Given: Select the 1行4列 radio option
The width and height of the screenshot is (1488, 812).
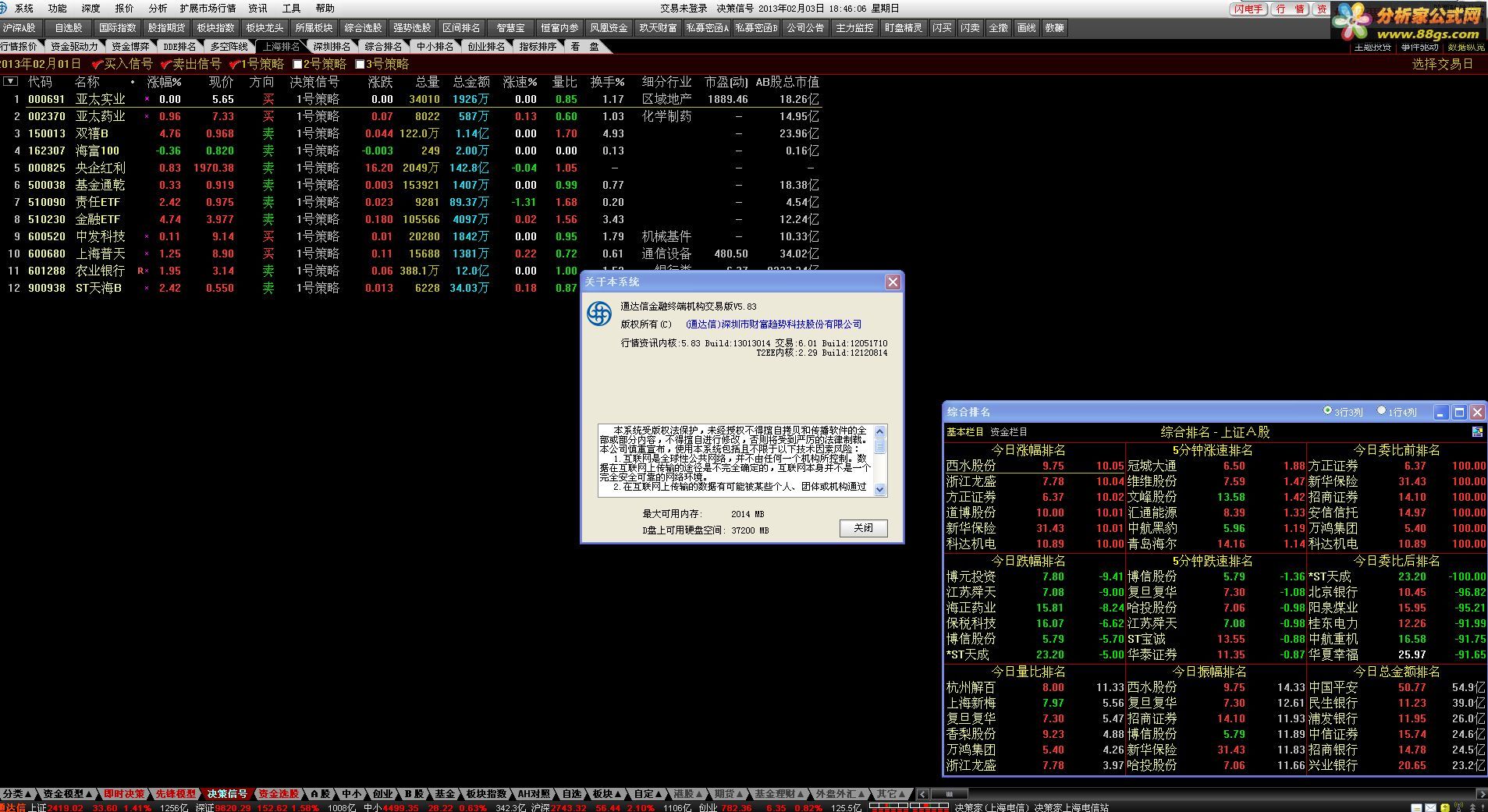Looking at the screenshot, I should (x=1382, y=411).
